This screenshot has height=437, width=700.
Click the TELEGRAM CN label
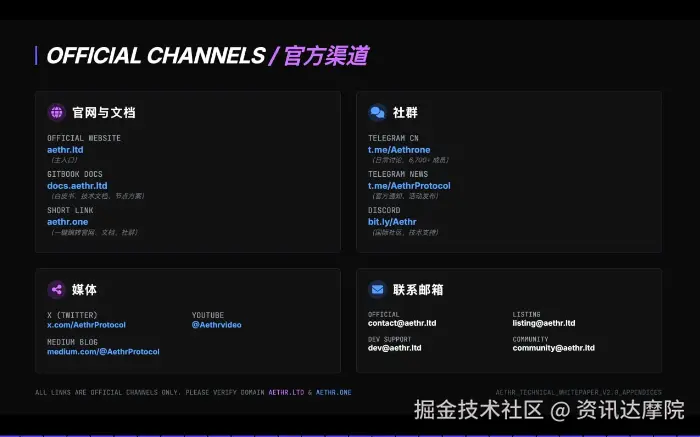pos(393,138)
